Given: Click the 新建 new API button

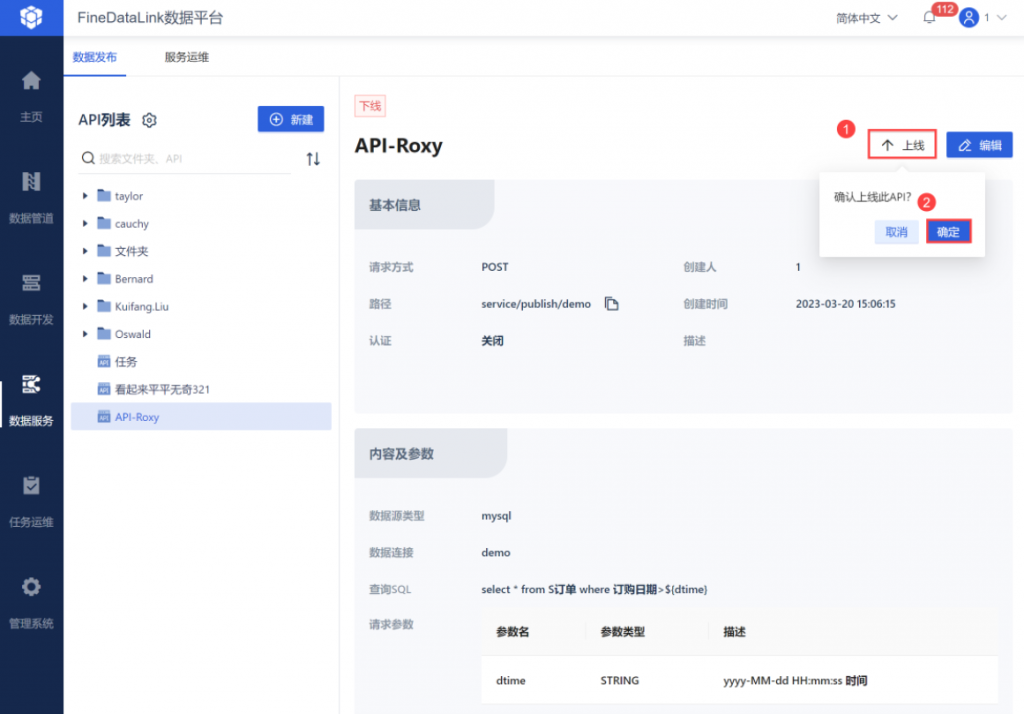Looking at the screenshot, I should tap(291, 120).
